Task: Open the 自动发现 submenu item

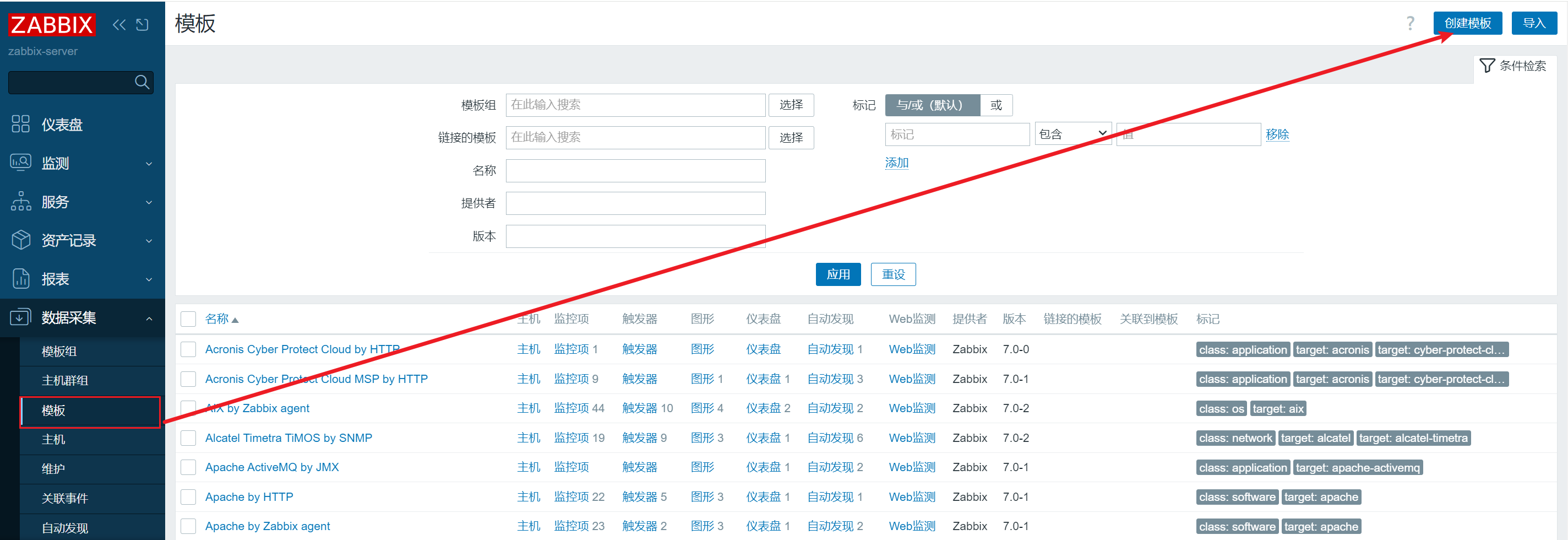Action: pos(92,528)
